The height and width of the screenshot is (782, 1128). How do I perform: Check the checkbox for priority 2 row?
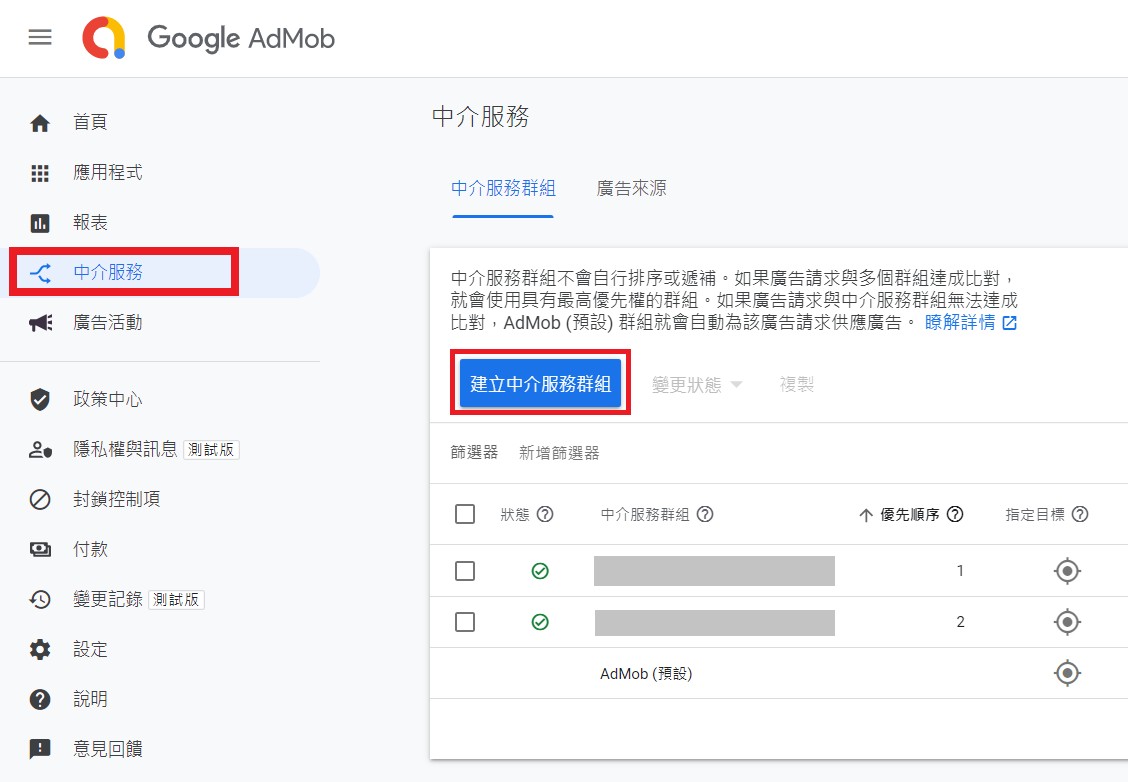coord(465,622)
